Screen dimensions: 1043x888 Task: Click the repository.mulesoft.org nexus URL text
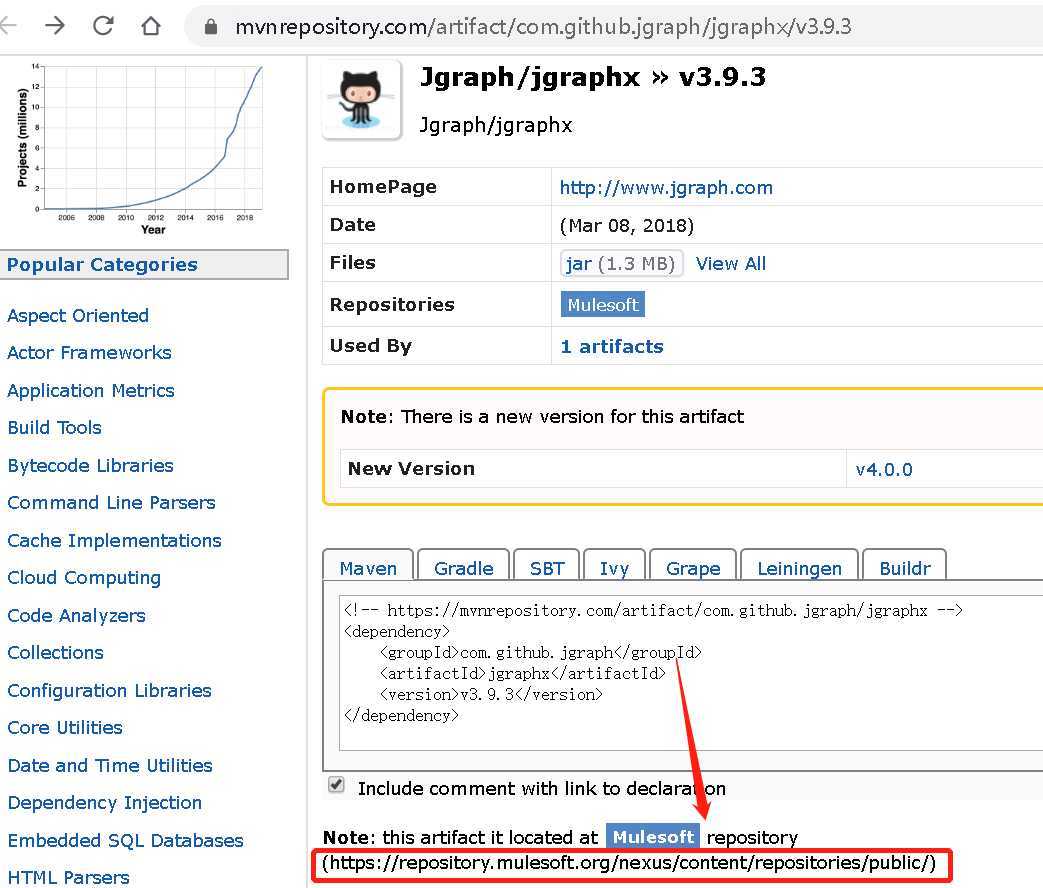[x=629, y=863]
